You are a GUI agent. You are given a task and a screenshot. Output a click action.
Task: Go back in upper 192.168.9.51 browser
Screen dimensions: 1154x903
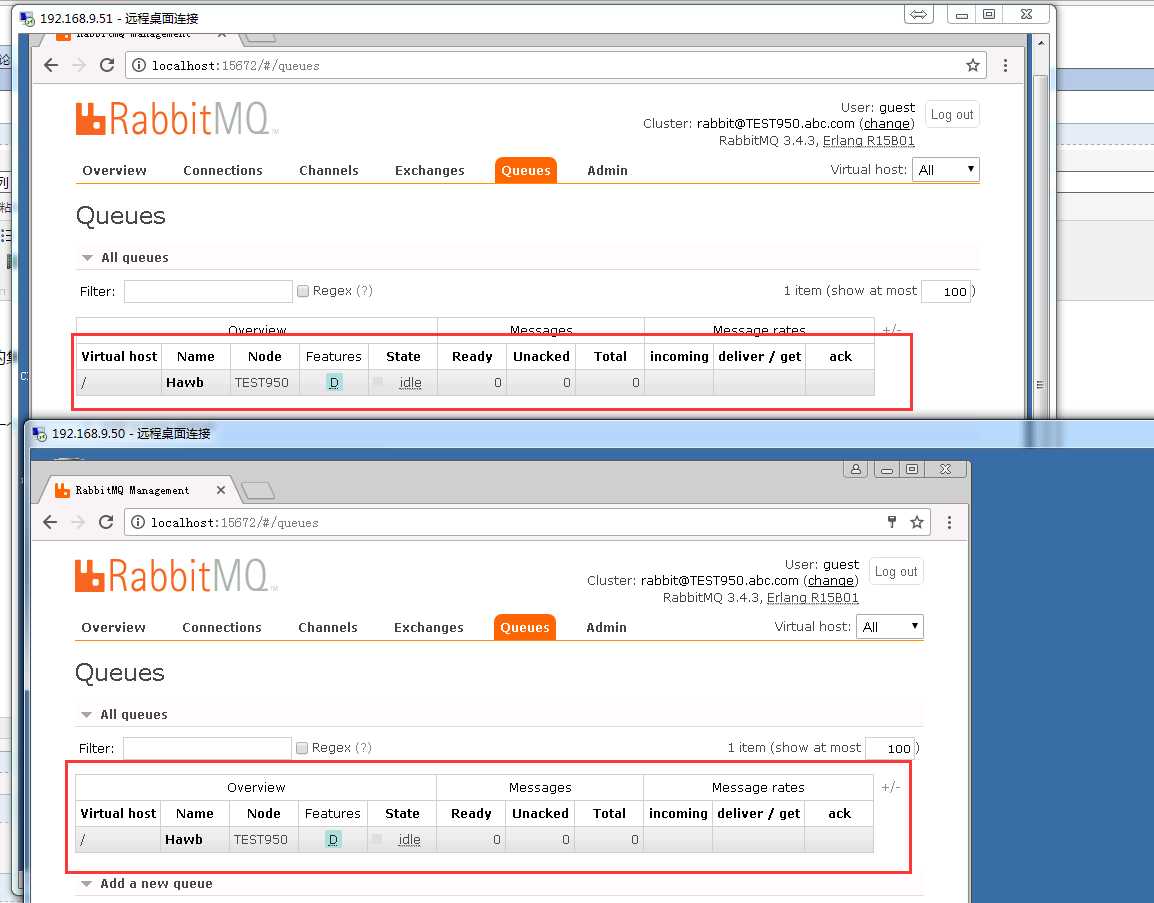(x=51, y=65)
